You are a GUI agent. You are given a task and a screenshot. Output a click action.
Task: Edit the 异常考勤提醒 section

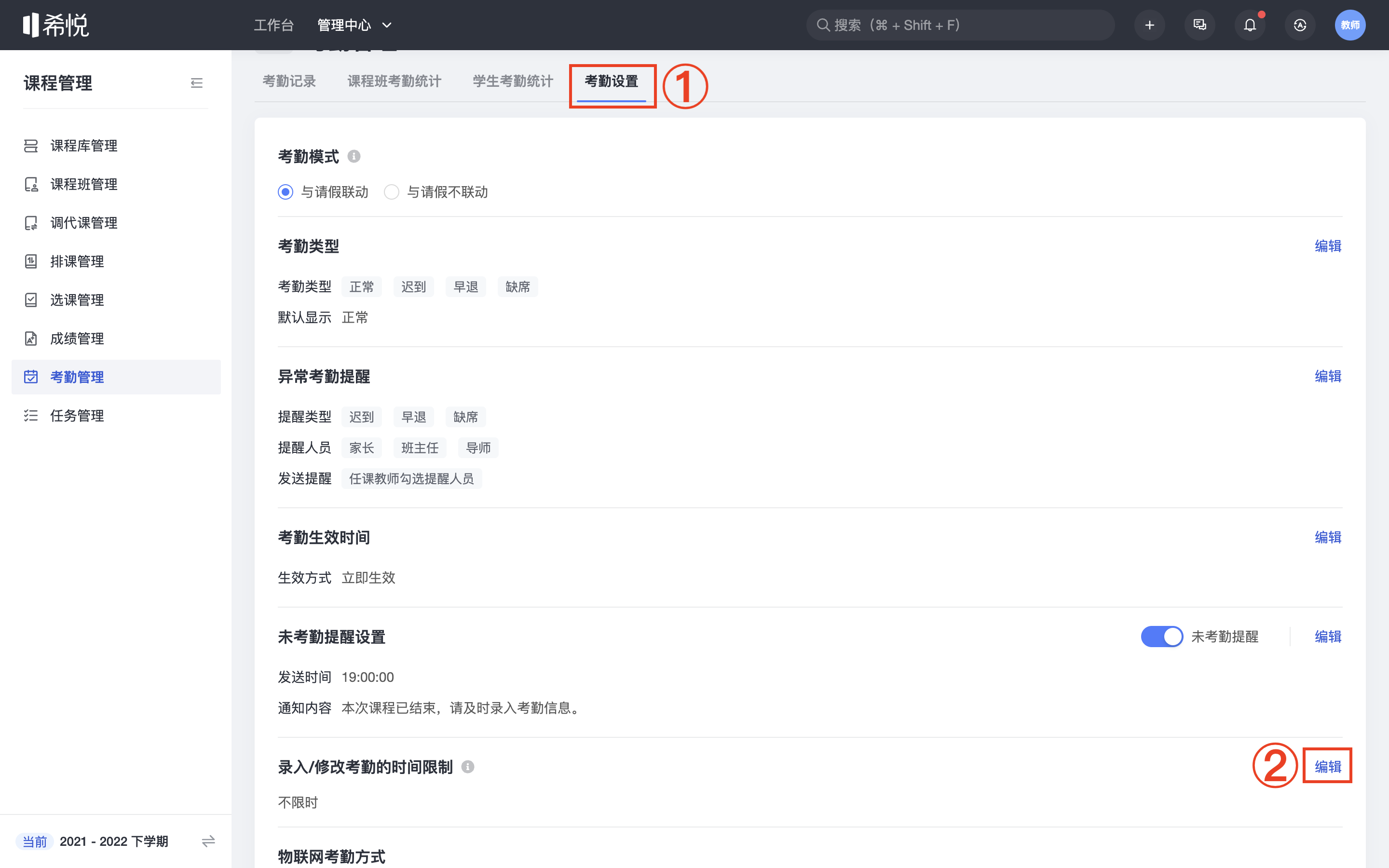tap(1328, 376)
